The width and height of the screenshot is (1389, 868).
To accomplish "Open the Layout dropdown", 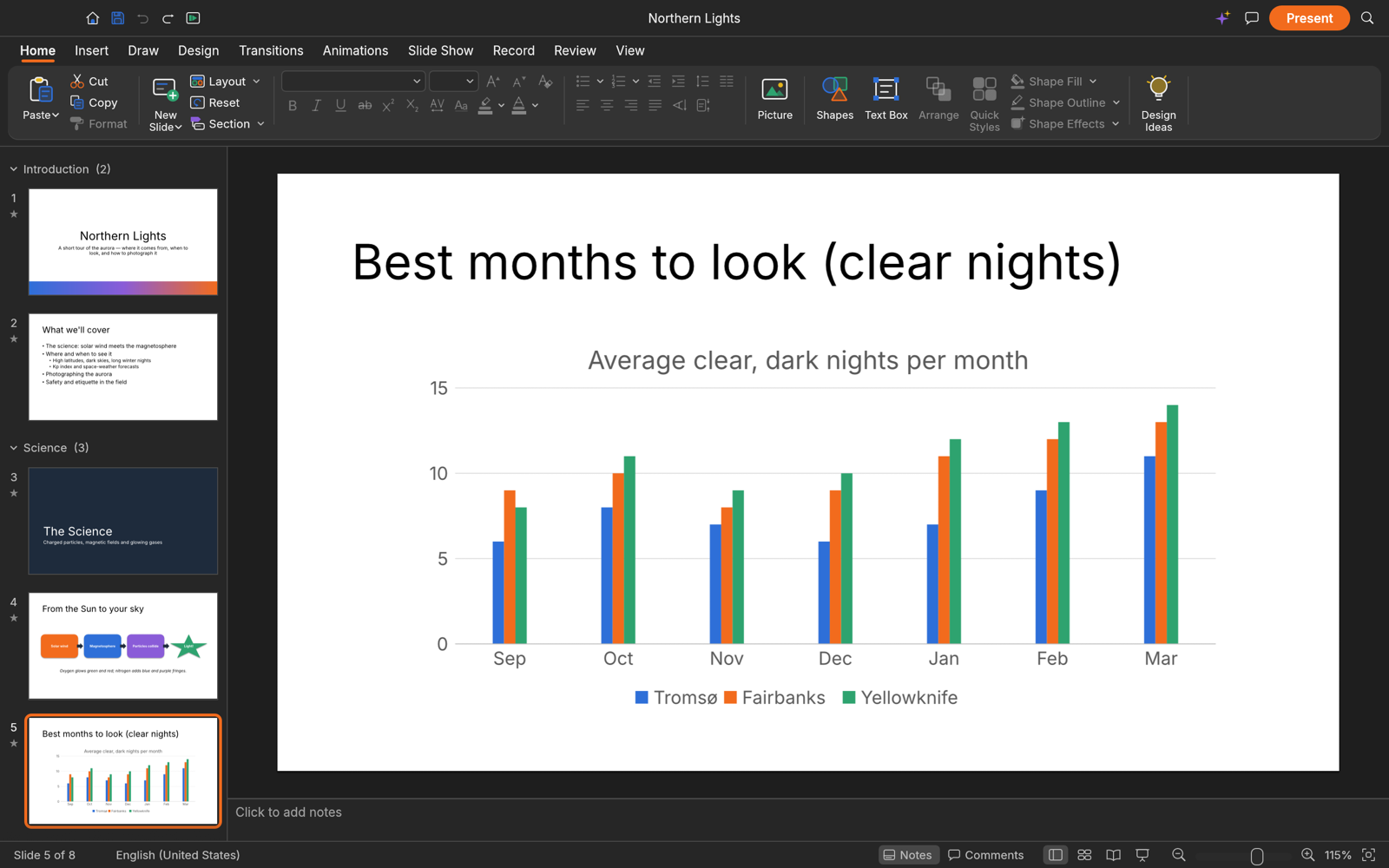I will tap(226, 82).
